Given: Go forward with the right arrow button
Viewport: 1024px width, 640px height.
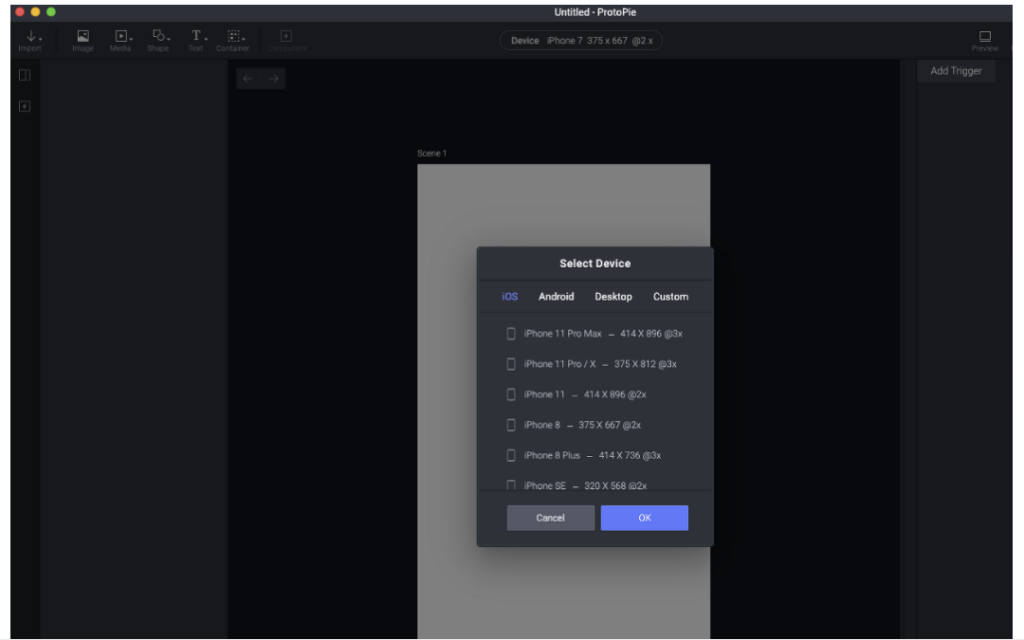Looking at the screenshot, I should (274, 79).
